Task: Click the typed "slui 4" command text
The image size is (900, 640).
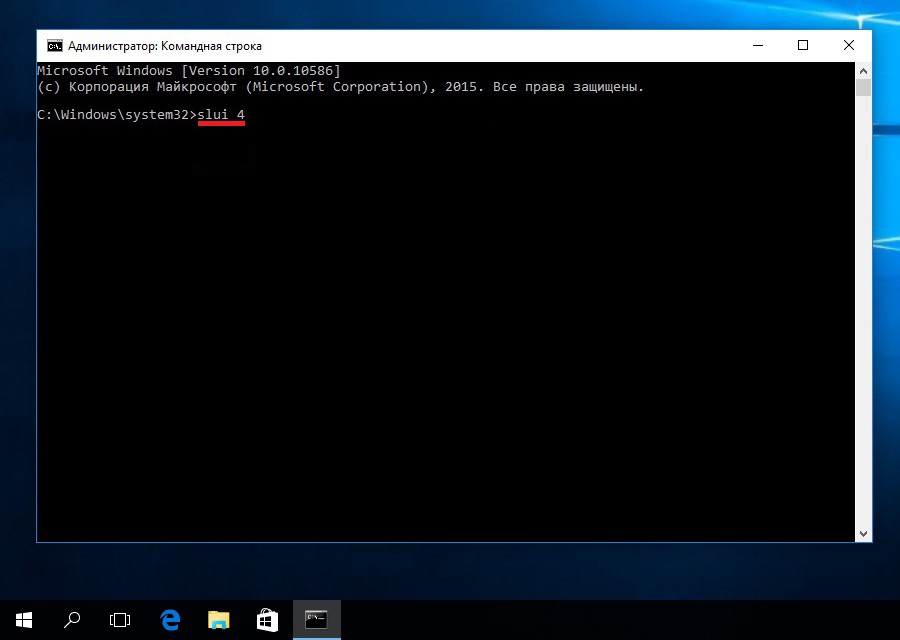Action: tap(221, 115)
